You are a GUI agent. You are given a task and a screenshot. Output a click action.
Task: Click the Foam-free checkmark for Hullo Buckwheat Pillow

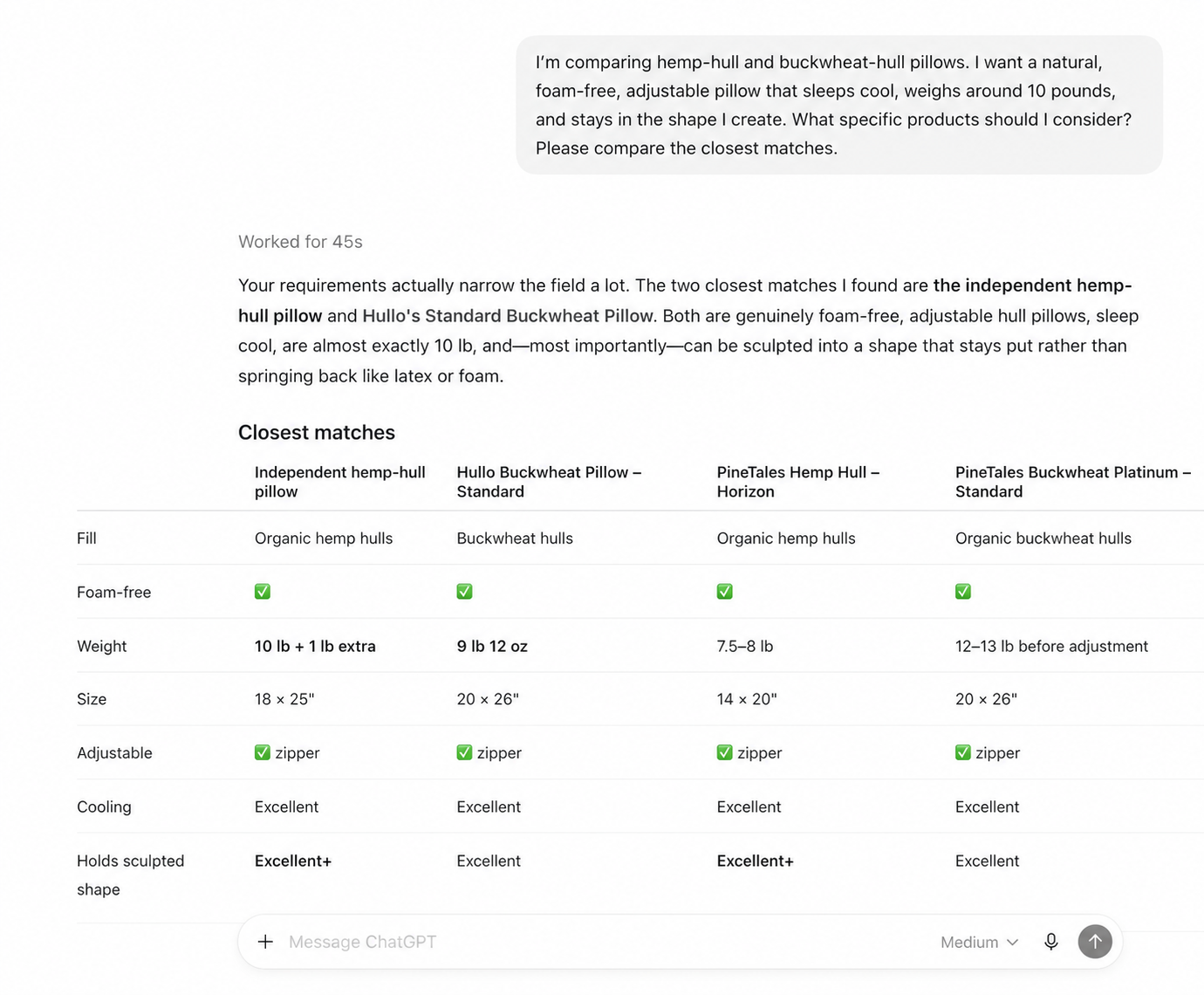pos(464,592)
